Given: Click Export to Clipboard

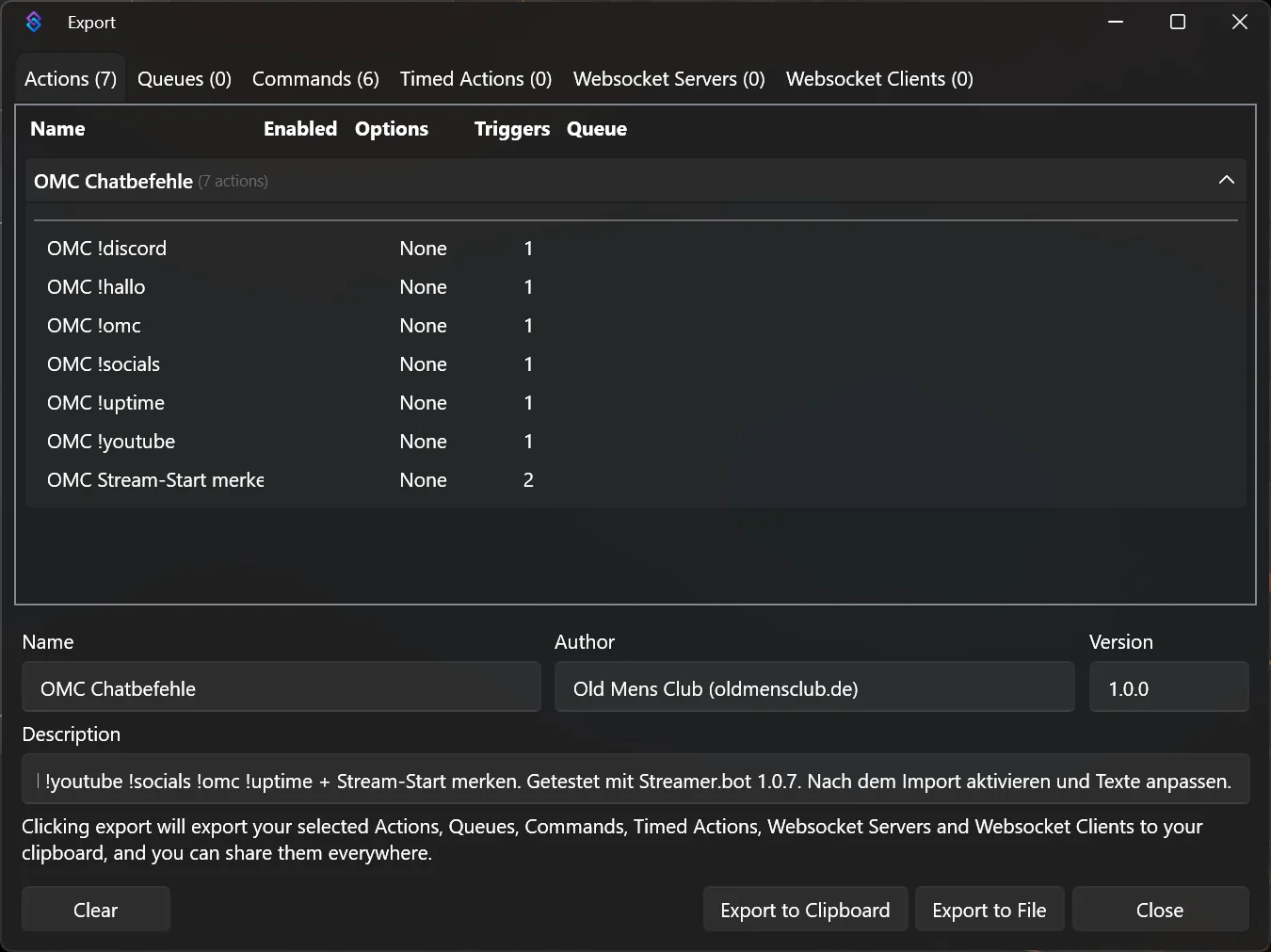Looking at the screenshot, I should (x=805, y=910).
